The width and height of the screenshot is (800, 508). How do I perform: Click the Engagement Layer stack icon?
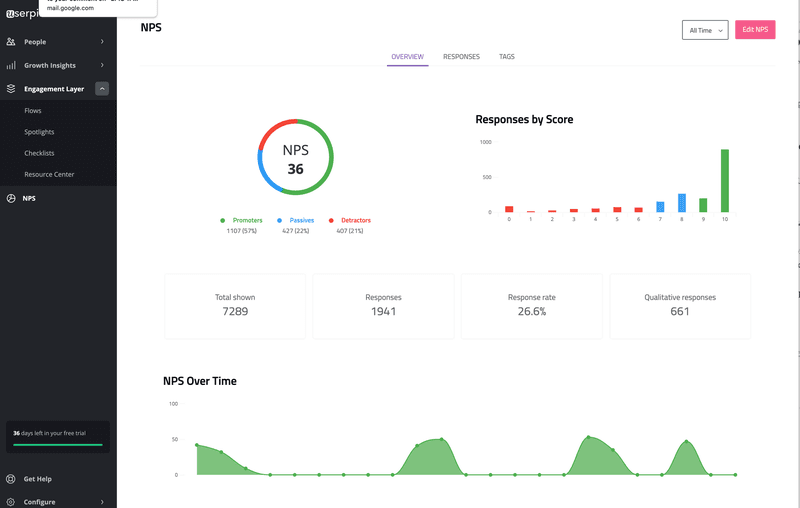[11, 89]
